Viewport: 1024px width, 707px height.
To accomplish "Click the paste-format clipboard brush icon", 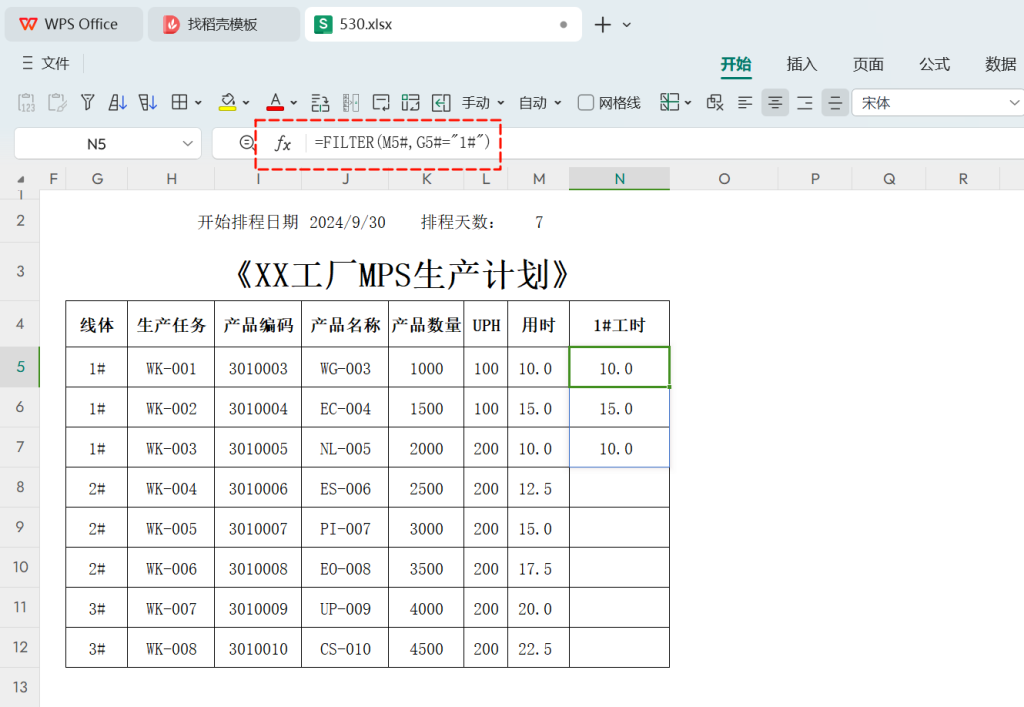I will click(x=57, y=102).
